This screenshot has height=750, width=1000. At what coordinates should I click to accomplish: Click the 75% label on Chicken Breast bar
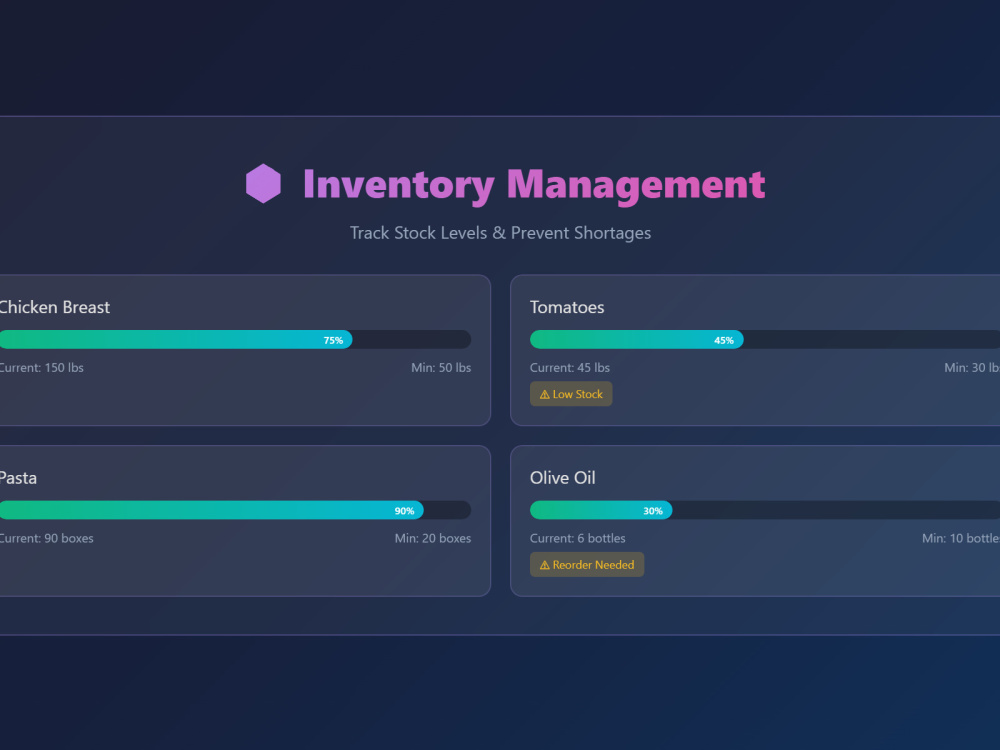pos(333,341)
